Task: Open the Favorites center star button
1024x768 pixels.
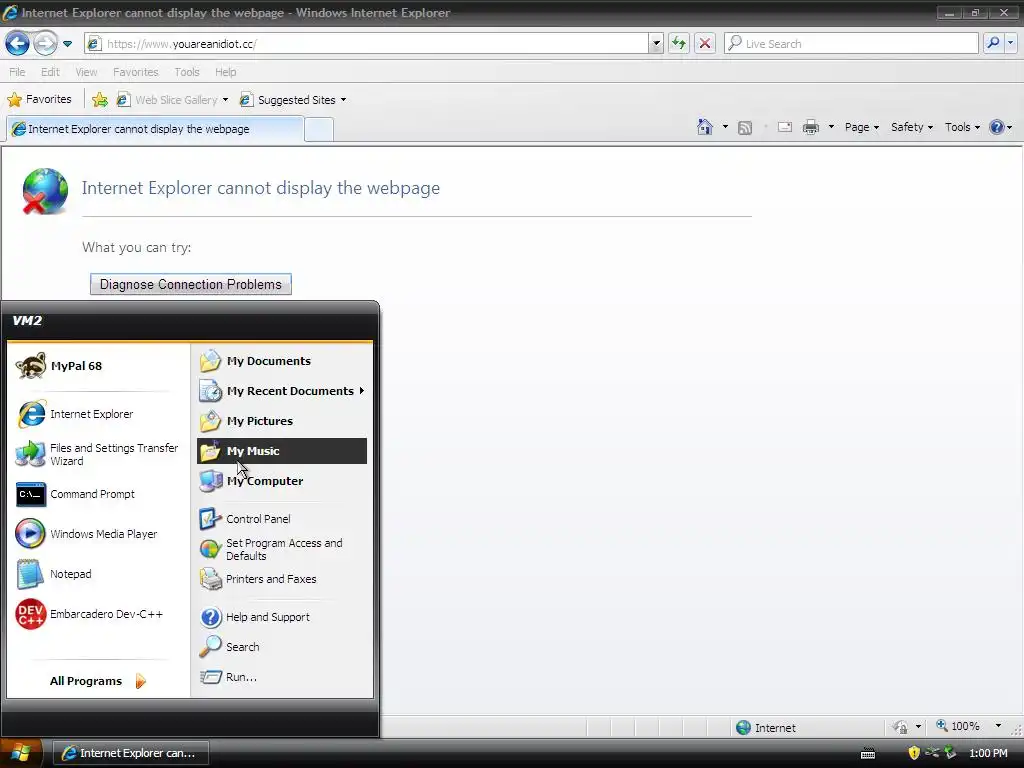Action: click(x=39, y=99)
